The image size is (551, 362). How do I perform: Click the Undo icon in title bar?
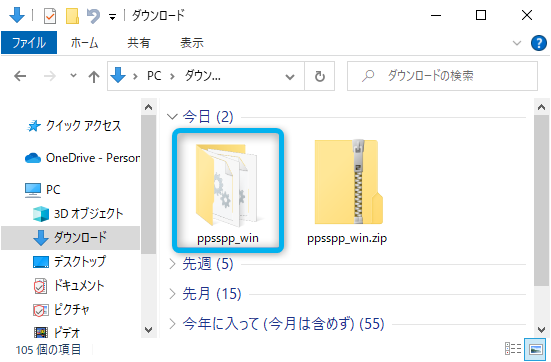93,16
